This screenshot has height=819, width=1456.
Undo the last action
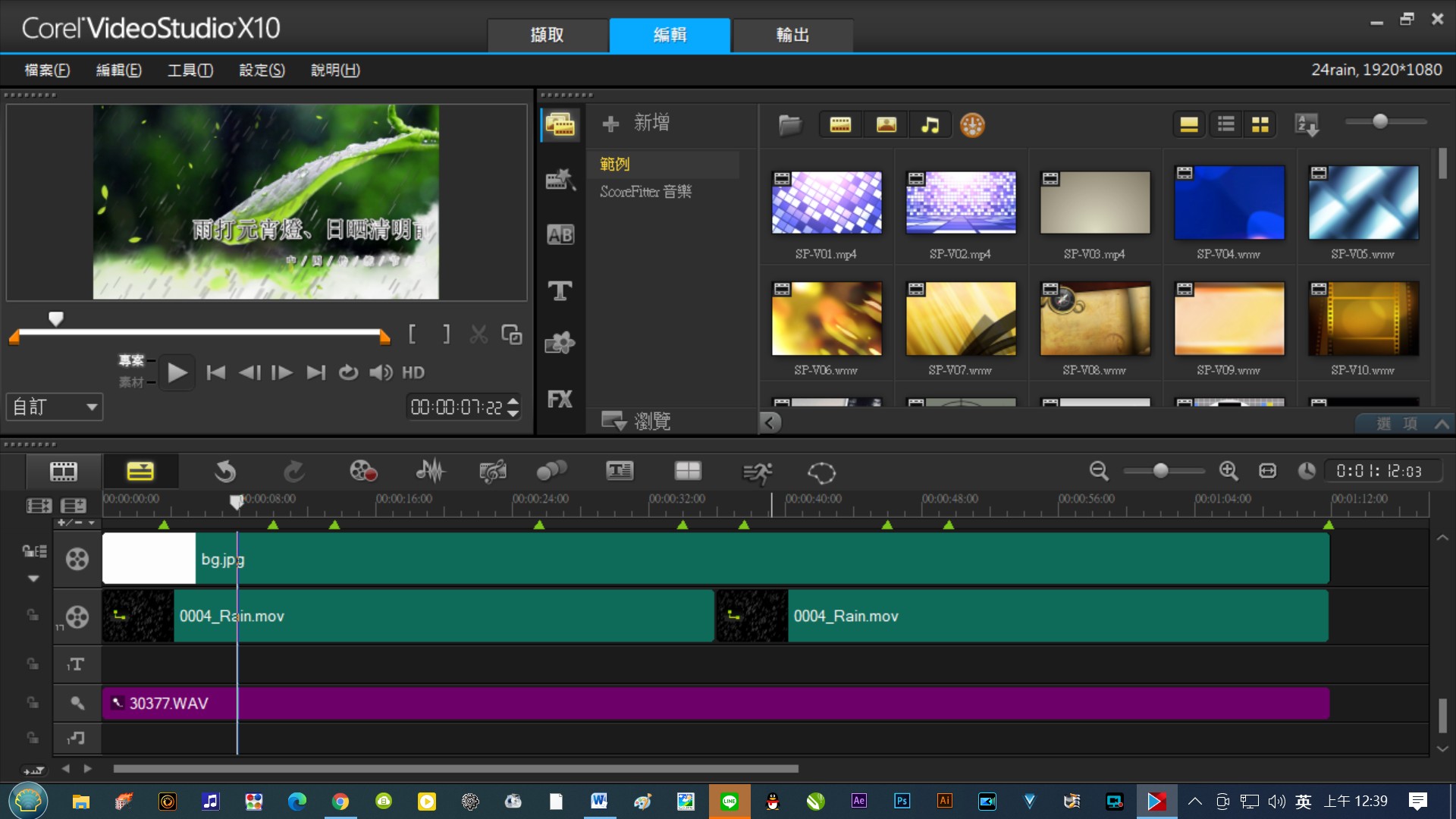(x=225, y=472)
